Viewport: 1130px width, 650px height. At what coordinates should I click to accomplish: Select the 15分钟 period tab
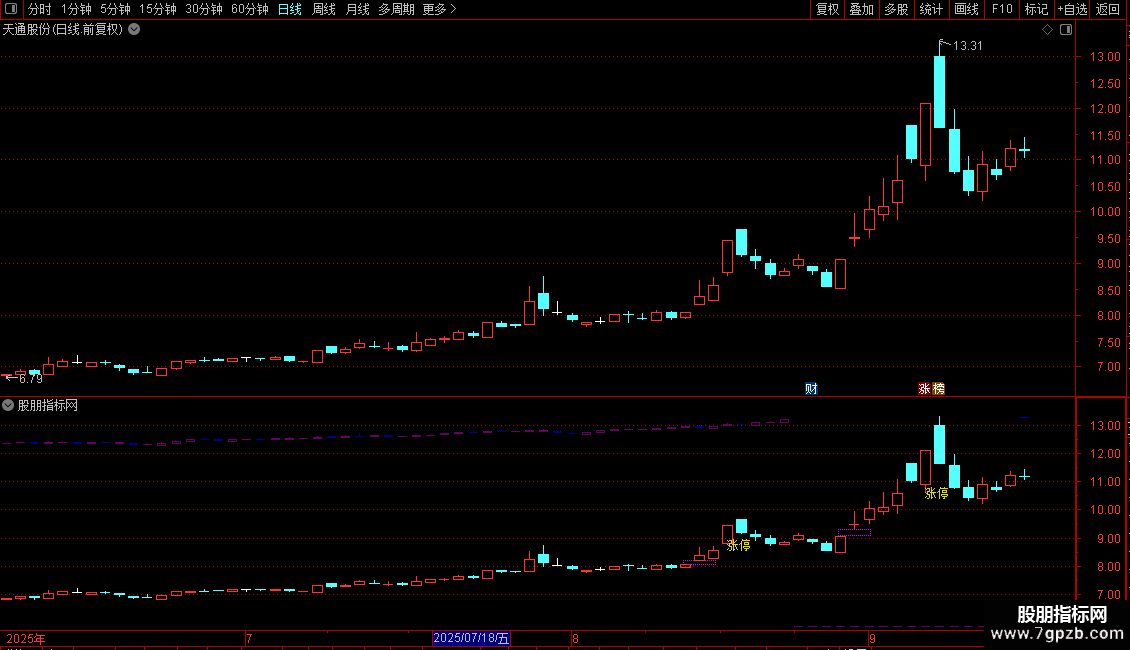coord(158,9)
